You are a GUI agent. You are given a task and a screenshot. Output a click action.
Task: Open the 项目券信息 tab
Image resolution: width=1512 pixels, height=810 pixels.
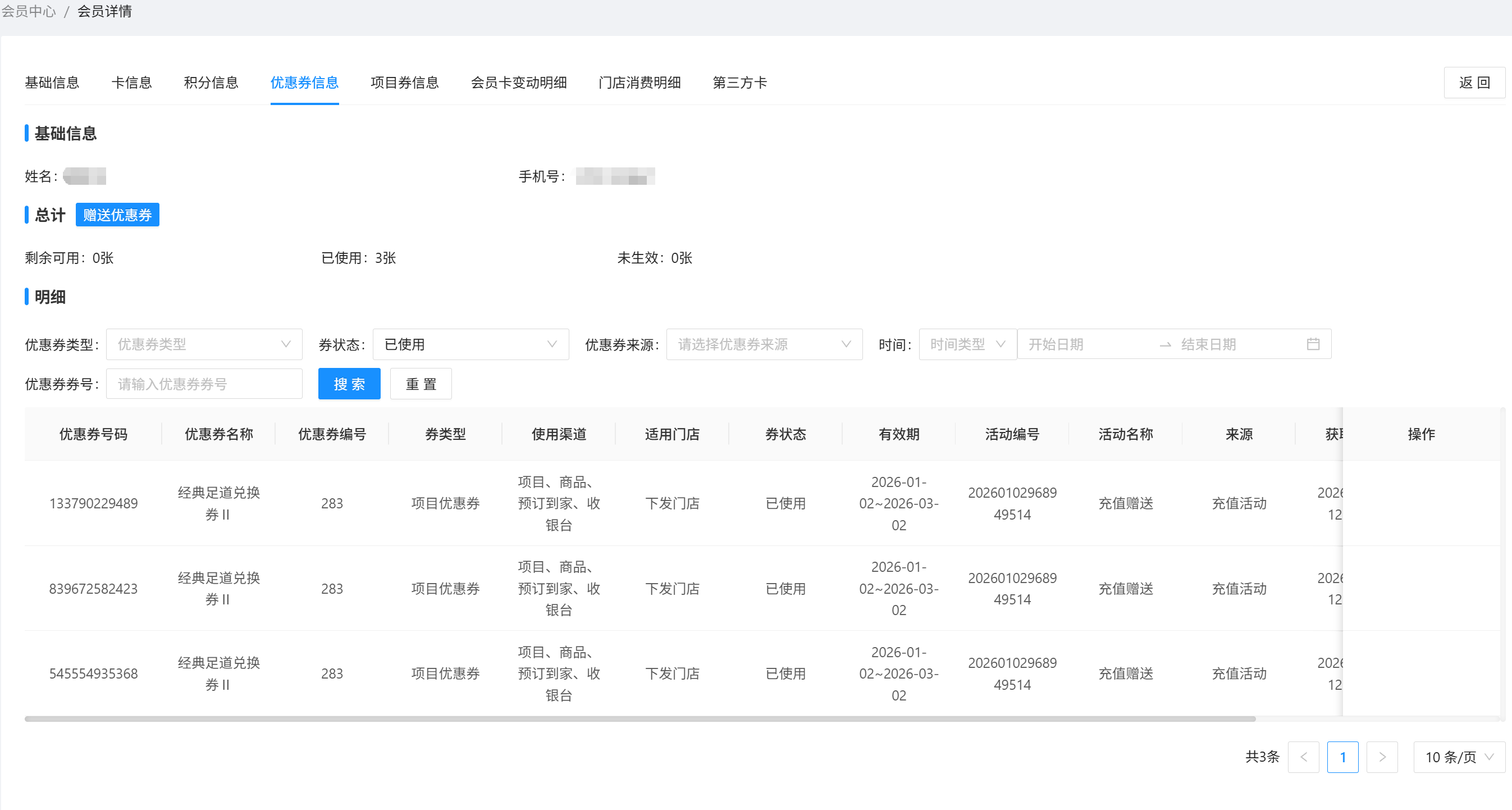tap(405, 83)
